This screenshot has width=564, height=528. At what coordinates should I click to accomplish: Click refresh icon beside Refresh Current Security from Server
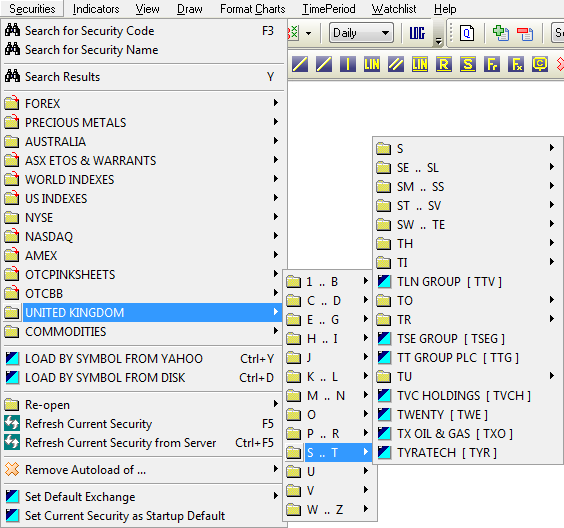(x=12, y=442)
